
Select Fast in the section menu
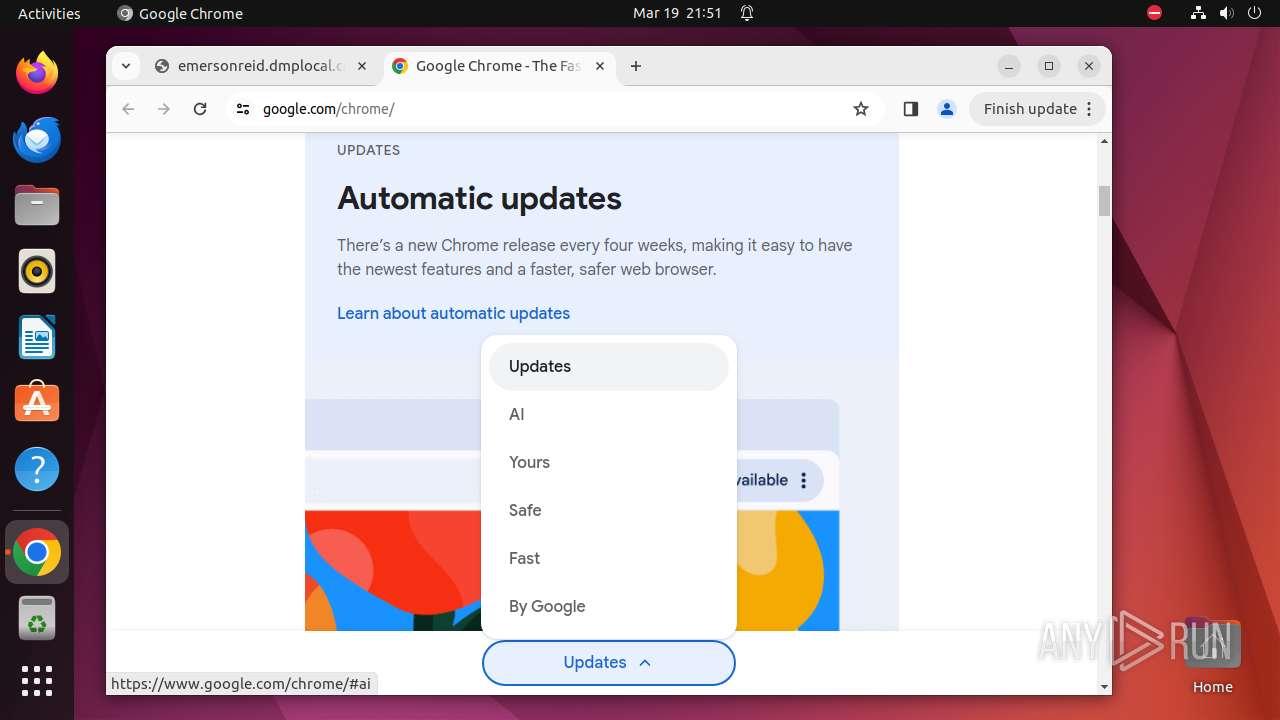coord(609,558)
